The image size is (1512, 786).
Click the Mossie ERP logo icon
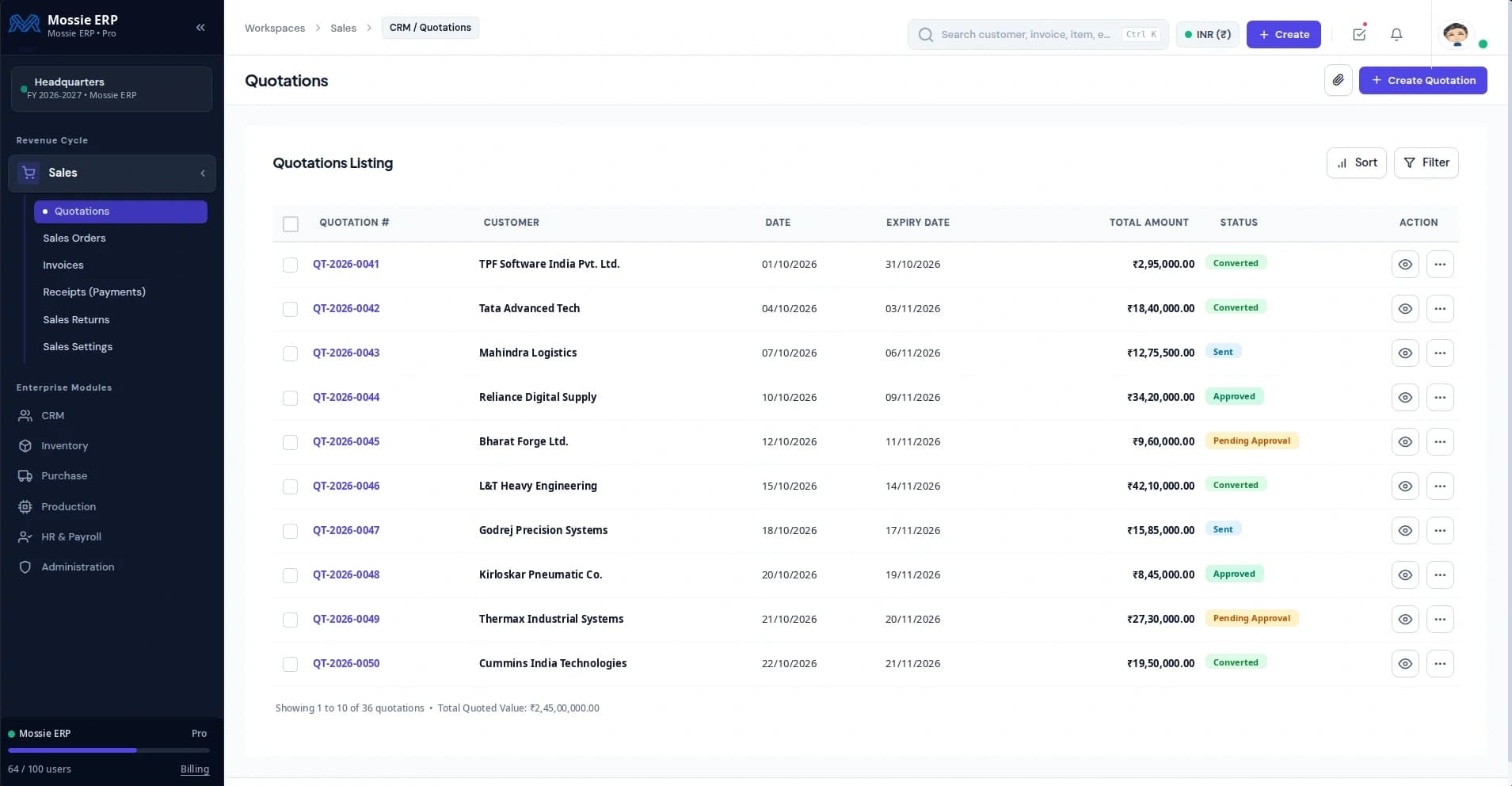tap(24, 25)
